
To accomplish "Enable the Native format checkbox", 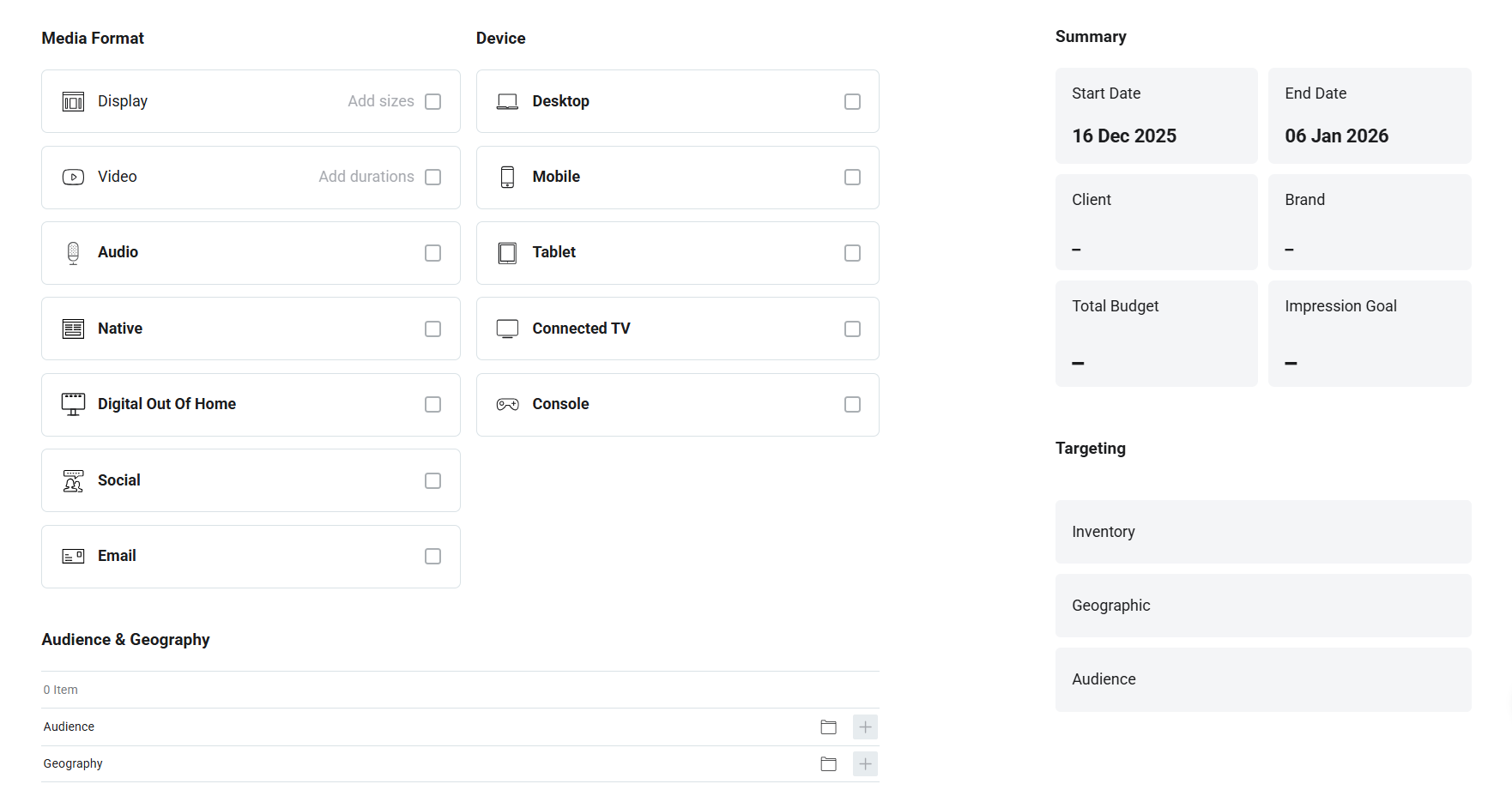I will (432, 329).
